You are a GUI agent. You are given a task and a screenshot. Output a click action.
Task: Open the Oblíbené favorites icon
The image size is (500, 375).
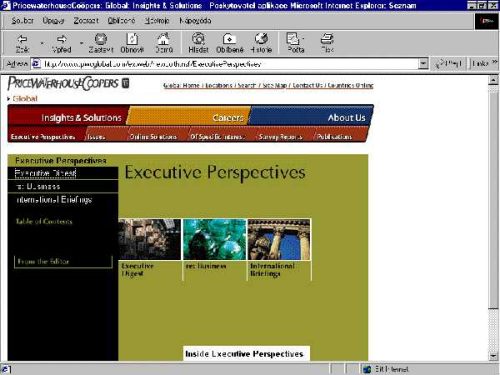229,39
